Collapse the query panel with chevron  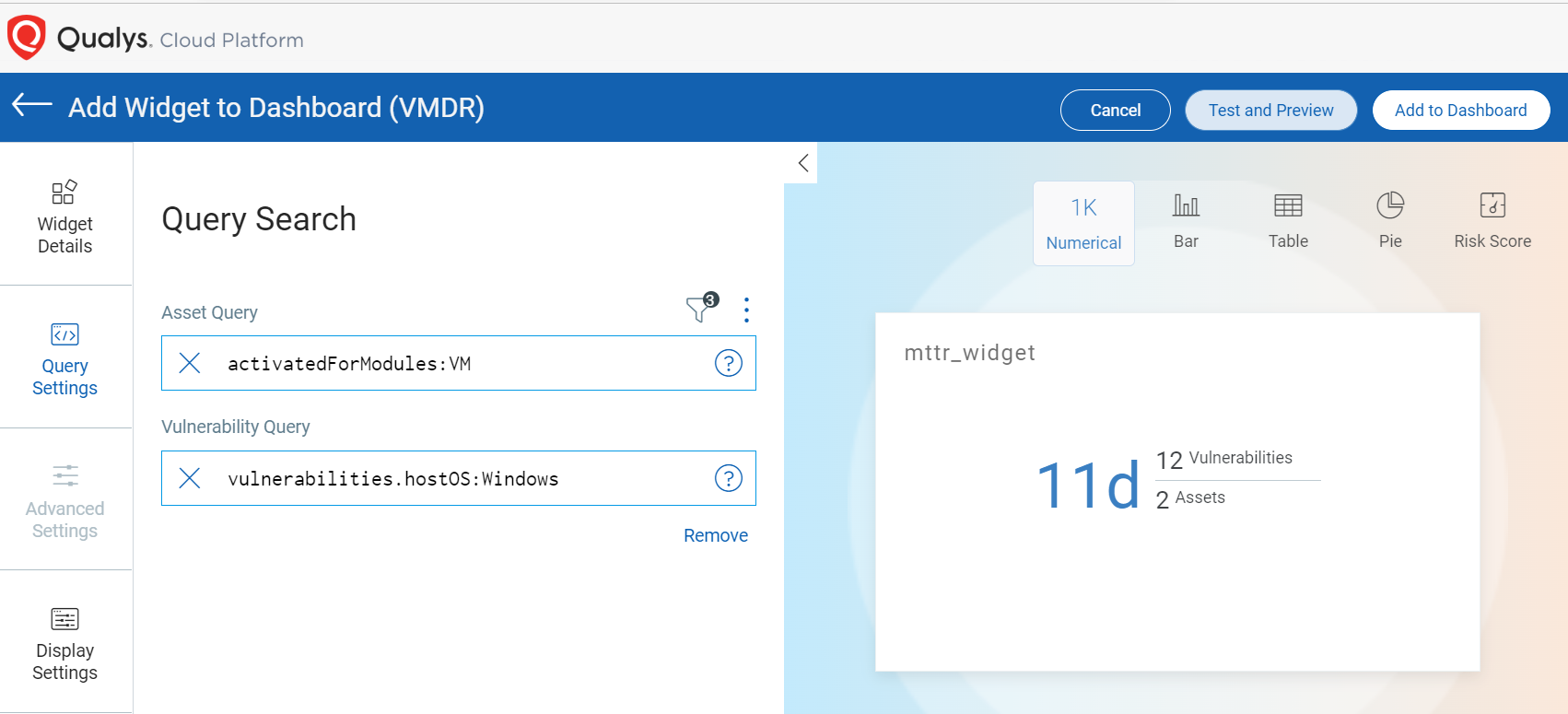pos(802,163)
